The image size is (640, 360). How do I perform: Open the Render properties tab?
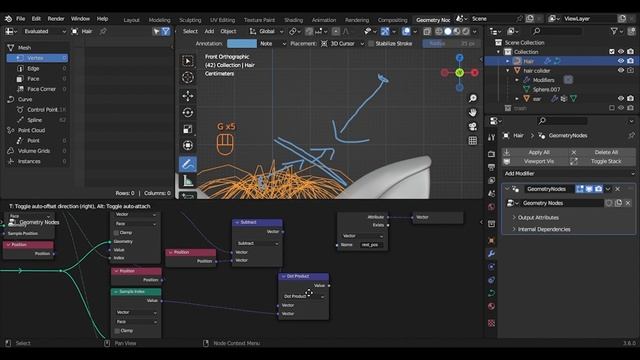(491, 154)
